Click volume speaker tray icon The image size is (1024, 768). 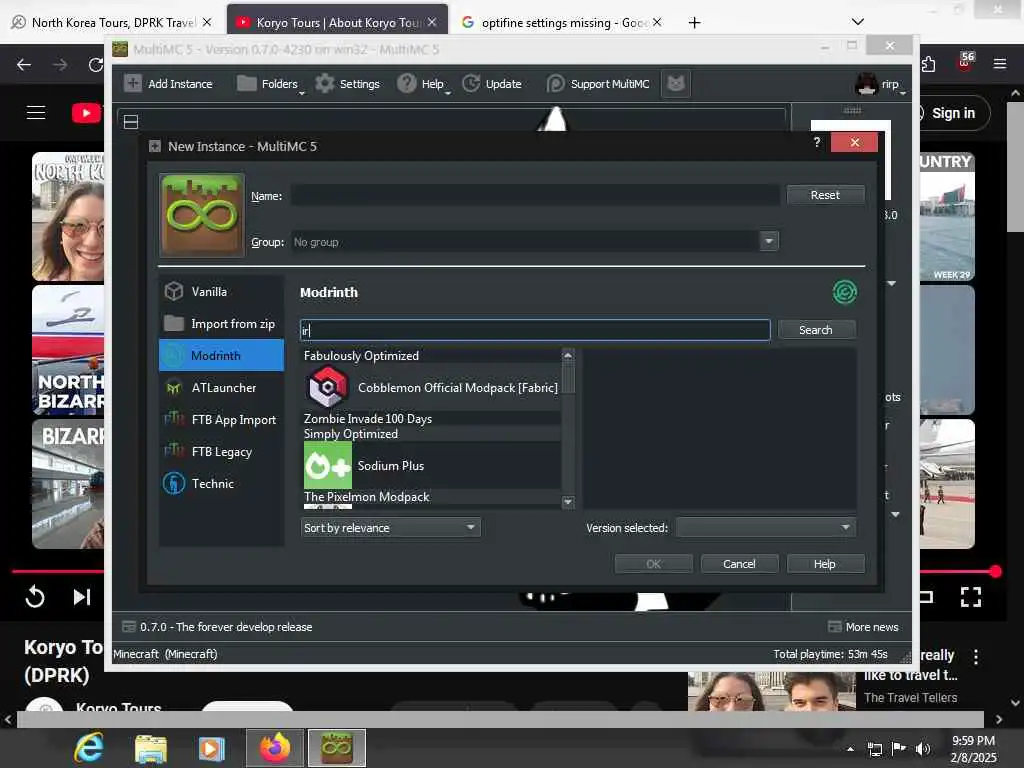(923, 748)
